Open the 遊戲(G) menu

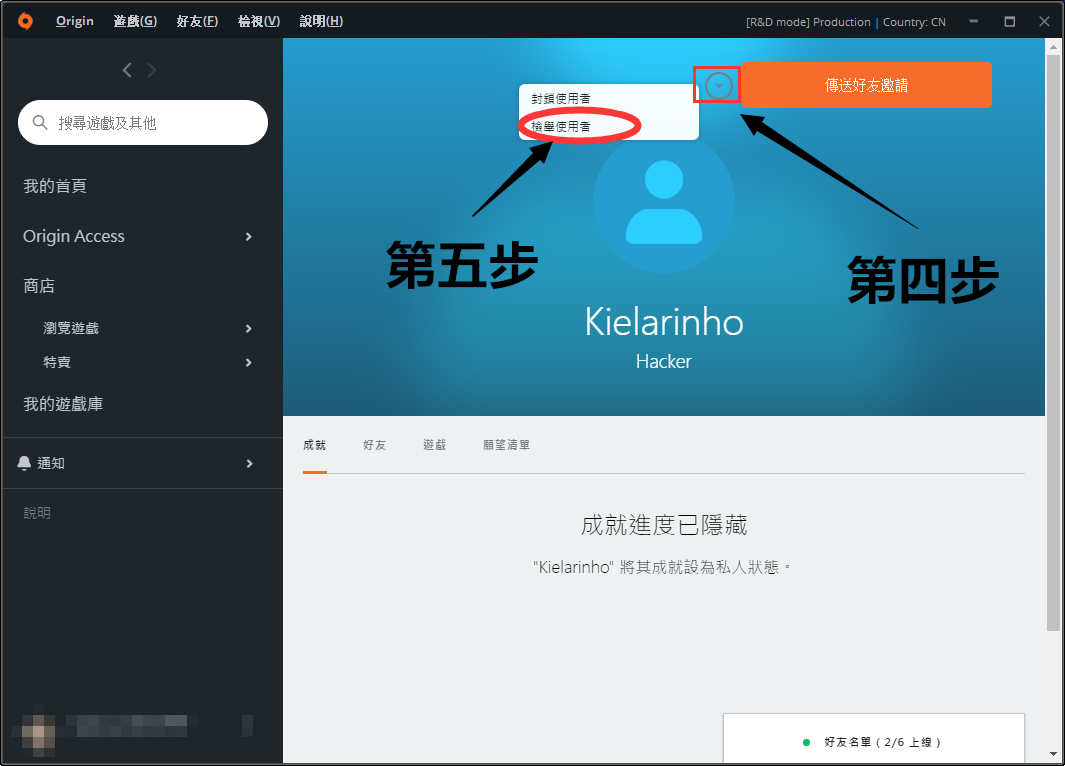pyautogui.click(x=135, y=21)
